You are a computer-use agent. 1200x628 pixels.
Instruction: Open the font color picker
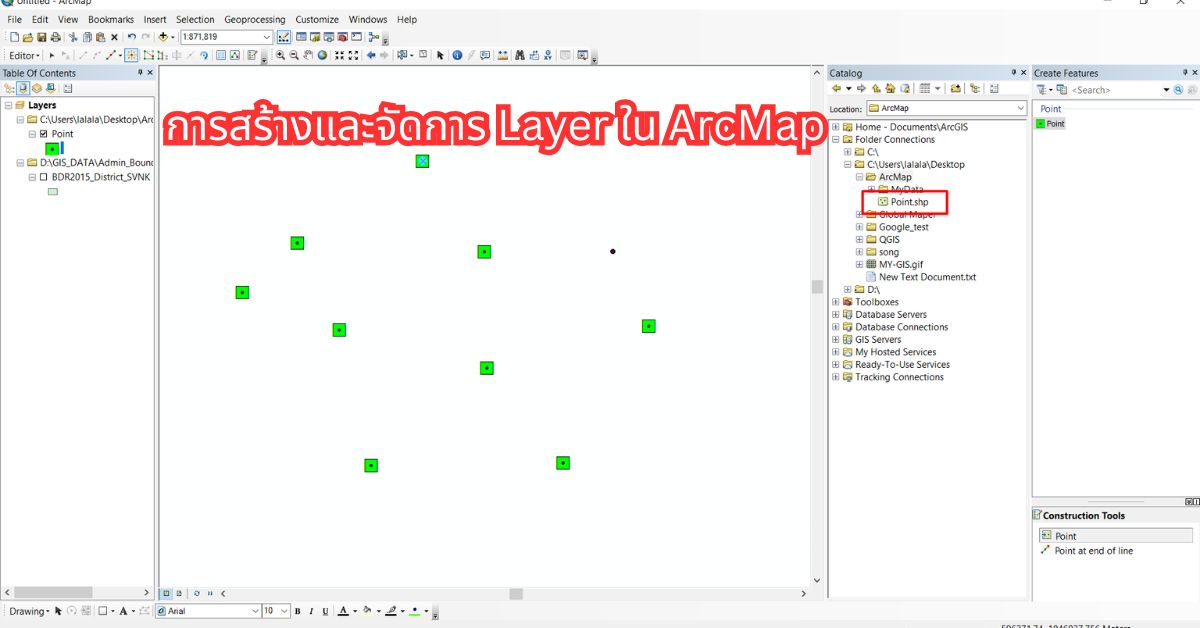[x=354, y=611]
